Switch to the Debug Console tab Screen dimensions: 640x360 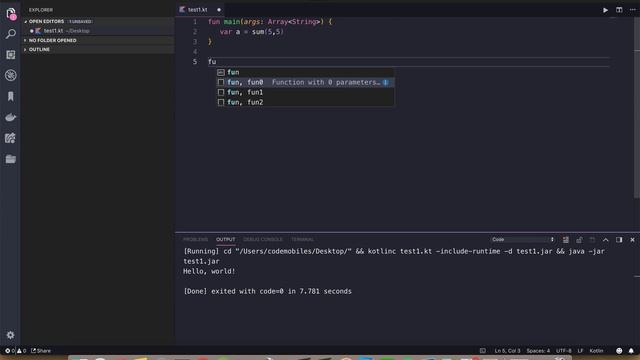point(263,240)
